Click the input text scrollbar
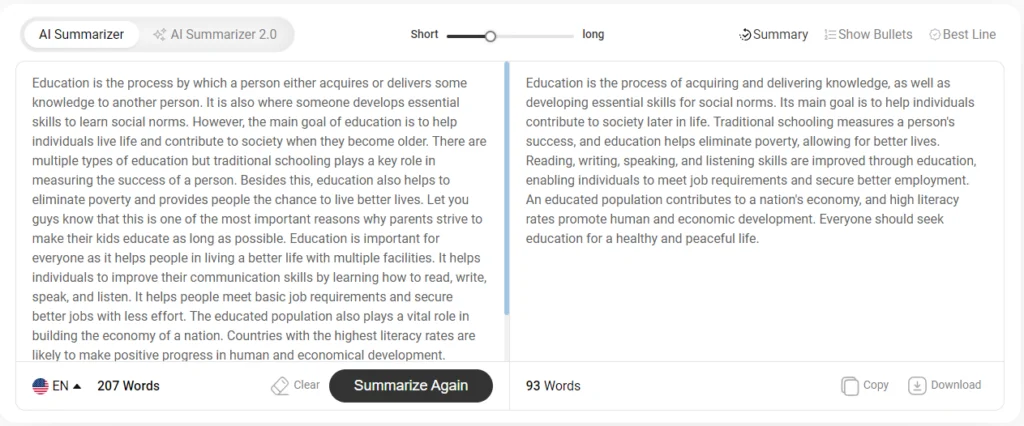Image resolution: width=1024 pixels, height=426 pixels. tap(507, 190)
